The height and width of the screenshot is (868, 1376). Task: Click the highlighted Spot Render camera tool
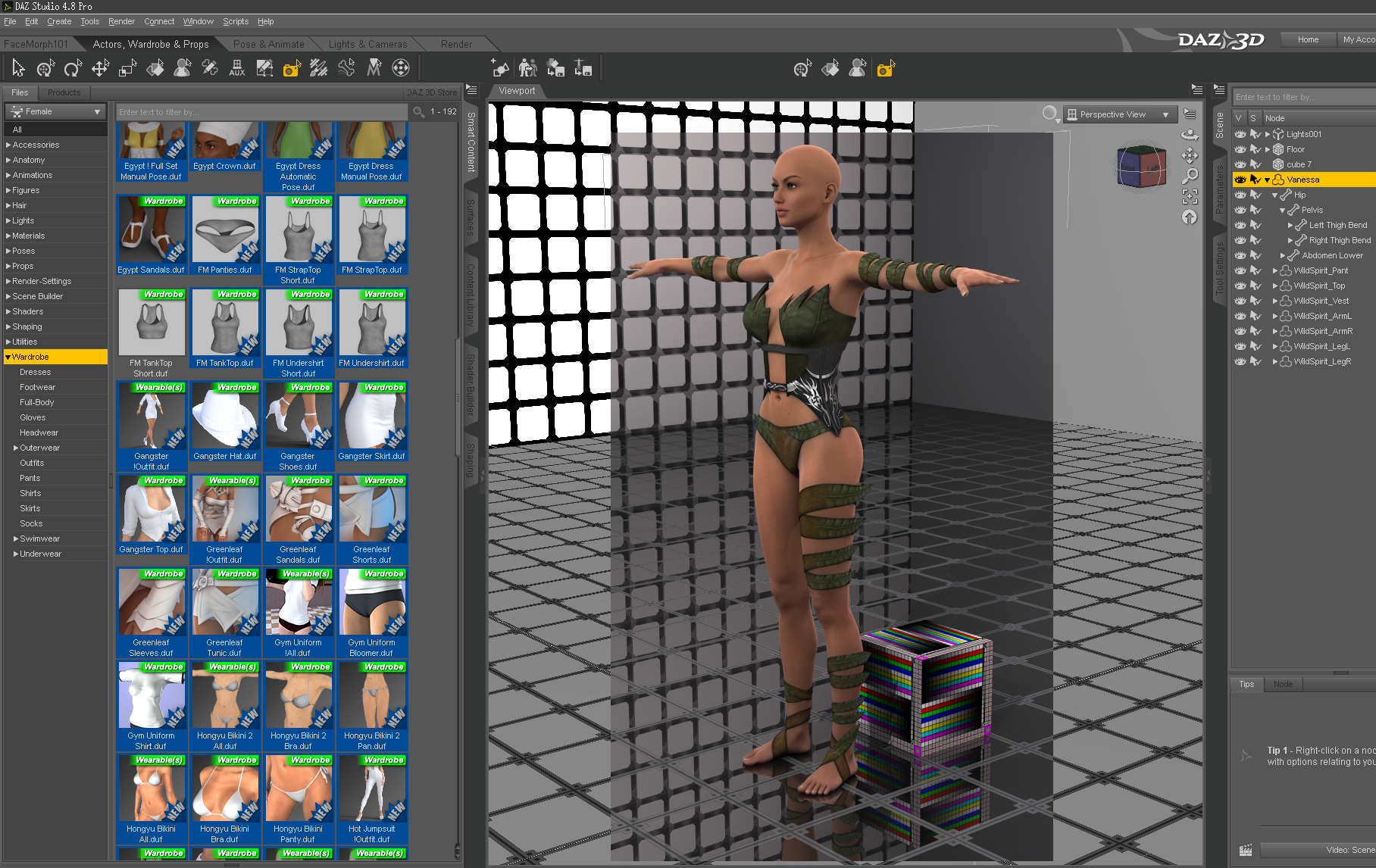pos(291,69)
